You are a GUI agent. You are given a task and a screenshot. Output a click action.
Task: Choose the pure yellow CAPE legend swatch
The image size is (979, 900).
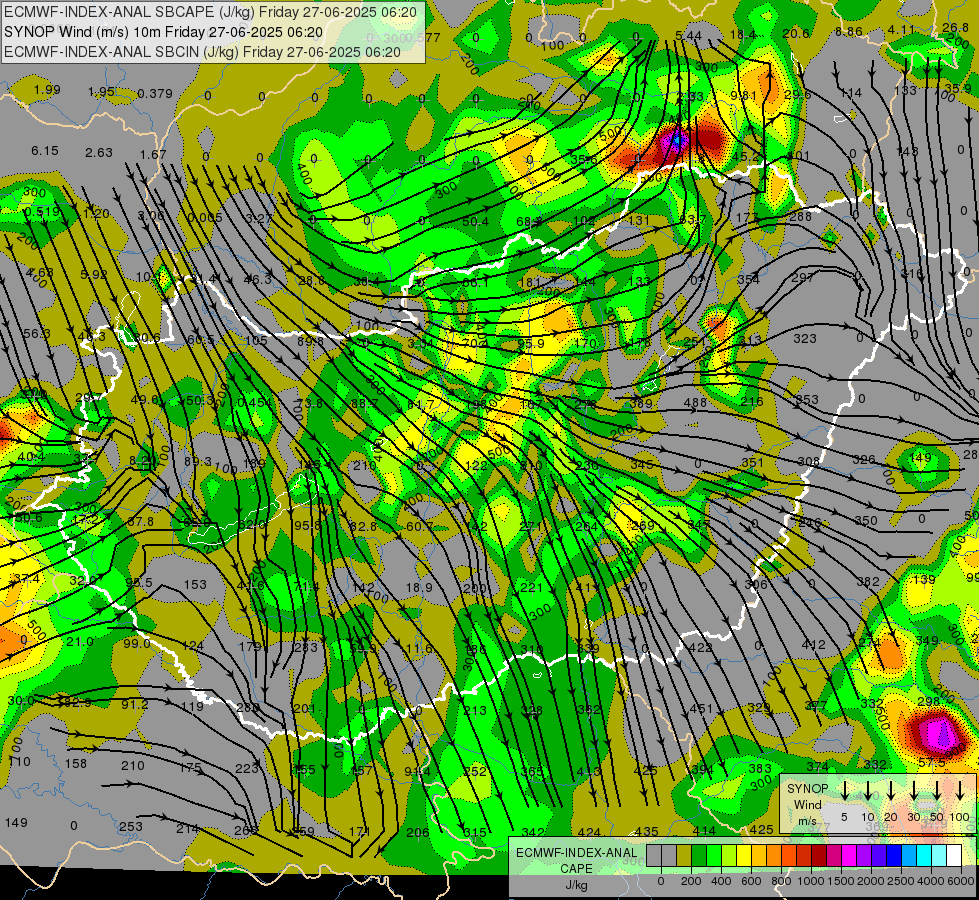[744, 855]
